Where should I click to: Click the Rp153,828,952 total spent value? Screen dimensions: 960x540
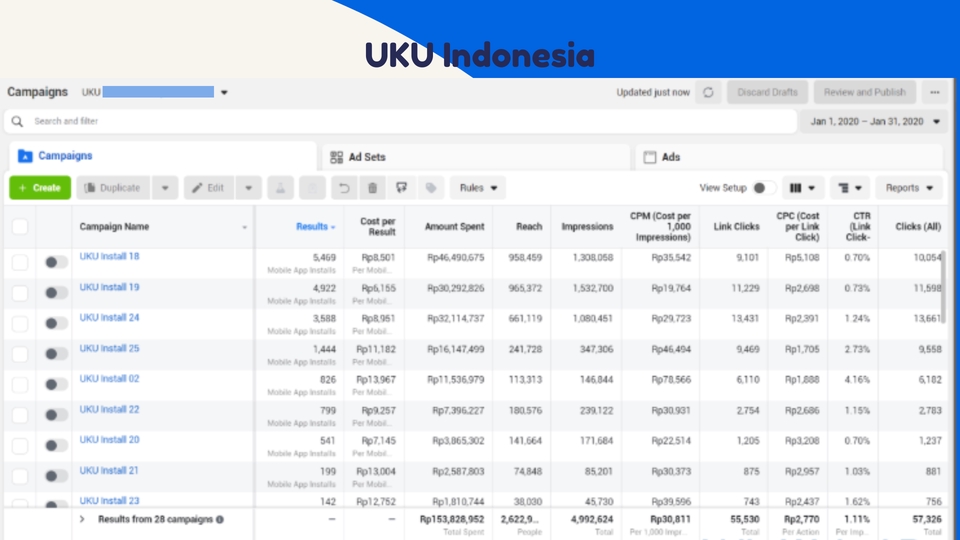click(x=452, y=519)
